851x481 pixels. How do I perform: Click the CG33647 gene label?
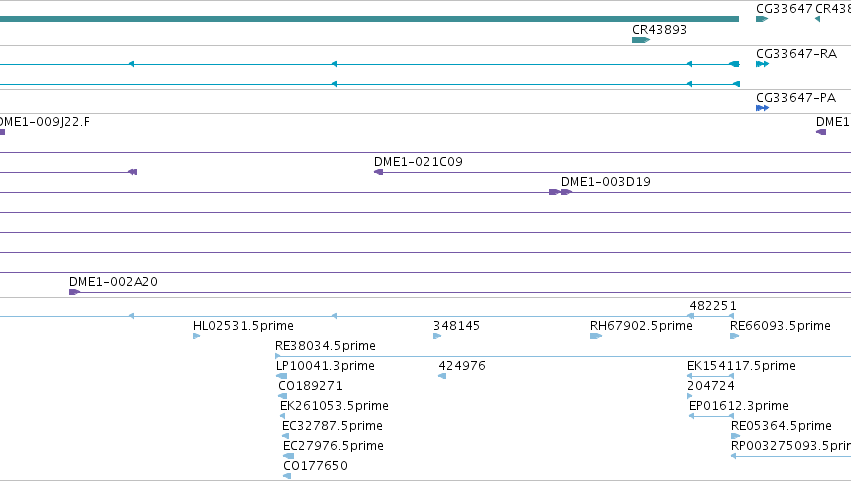tap(784, 9)
